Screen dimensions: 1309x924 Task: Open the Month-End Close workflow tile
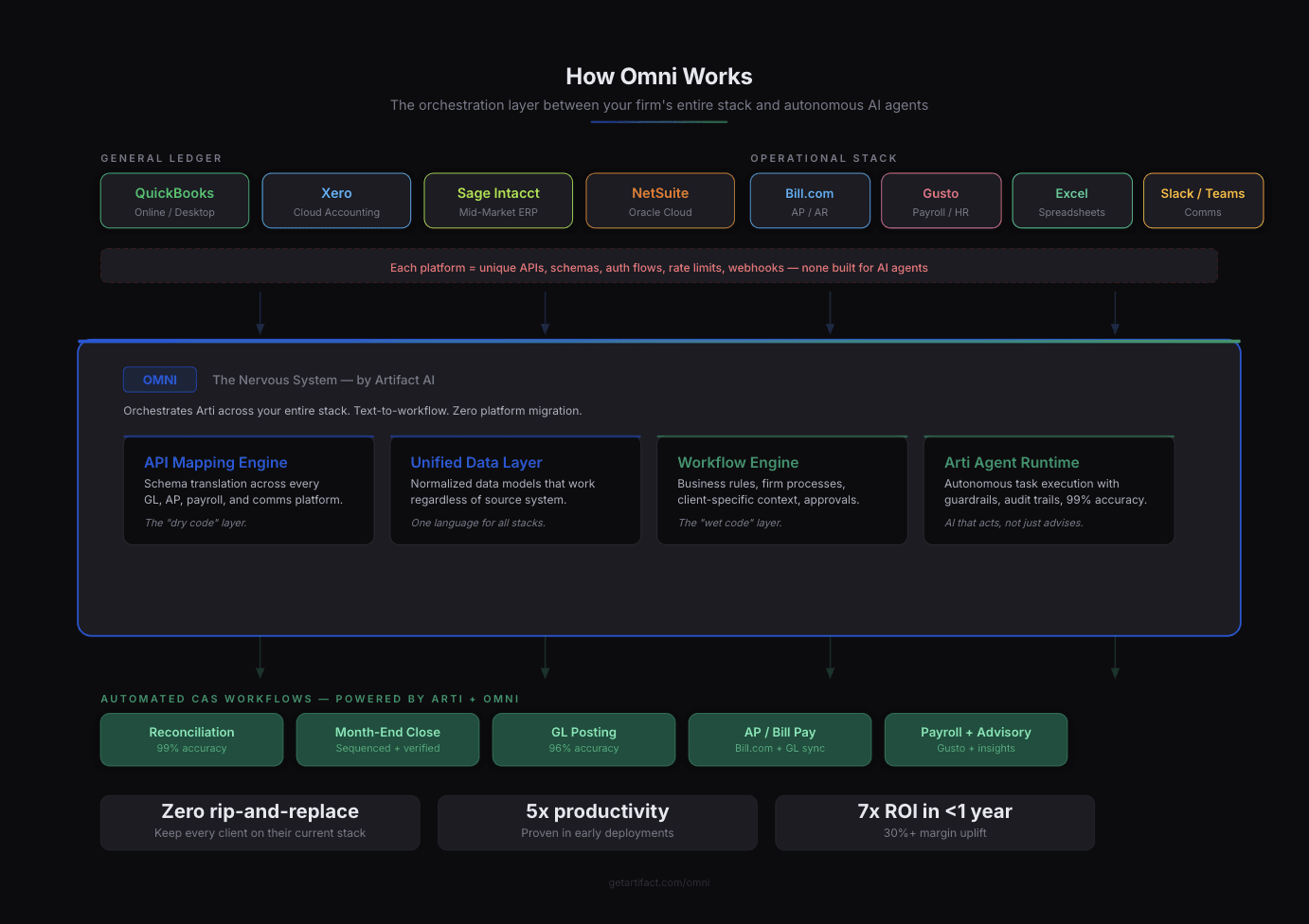pyautogui.click(x=387, y=739)
